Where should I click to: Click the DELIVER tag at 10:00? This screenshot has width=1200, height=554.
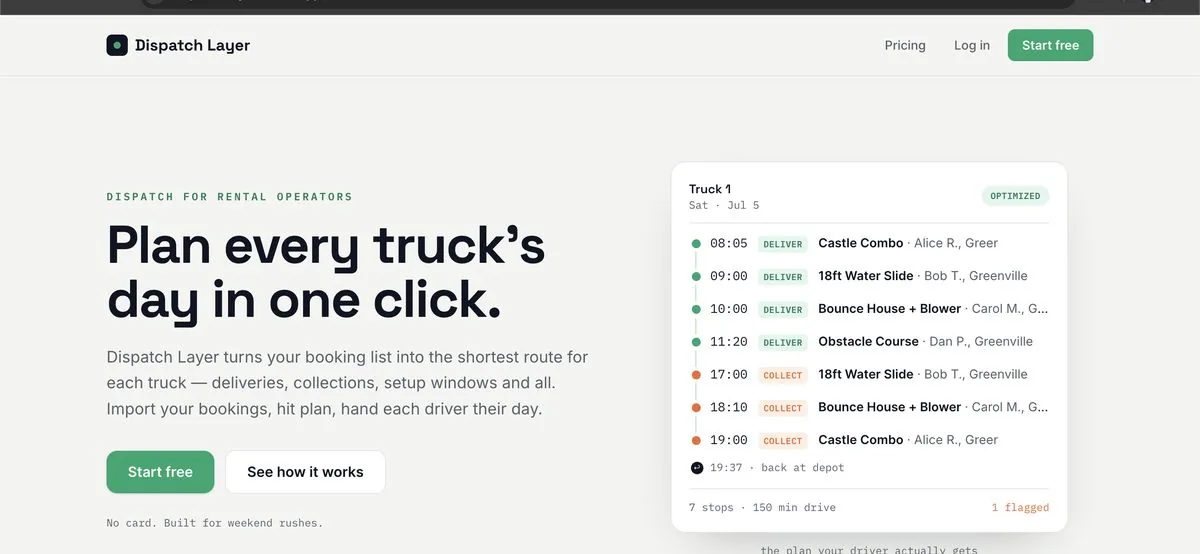point(783,310)
